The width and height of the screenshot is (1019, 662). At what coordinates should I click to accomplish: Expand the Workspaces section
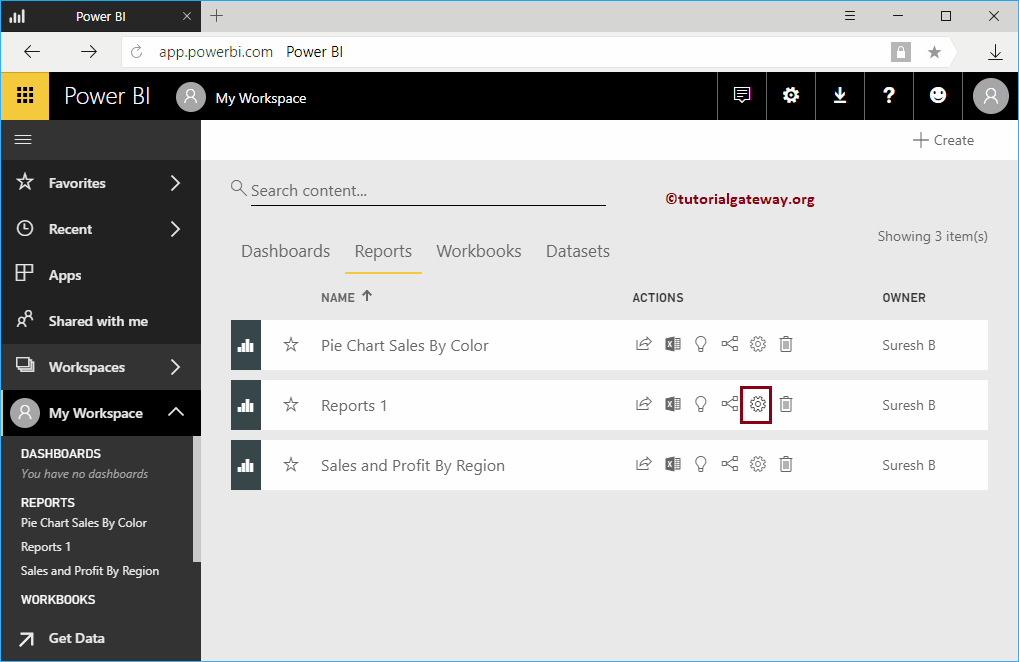(100, 367)
